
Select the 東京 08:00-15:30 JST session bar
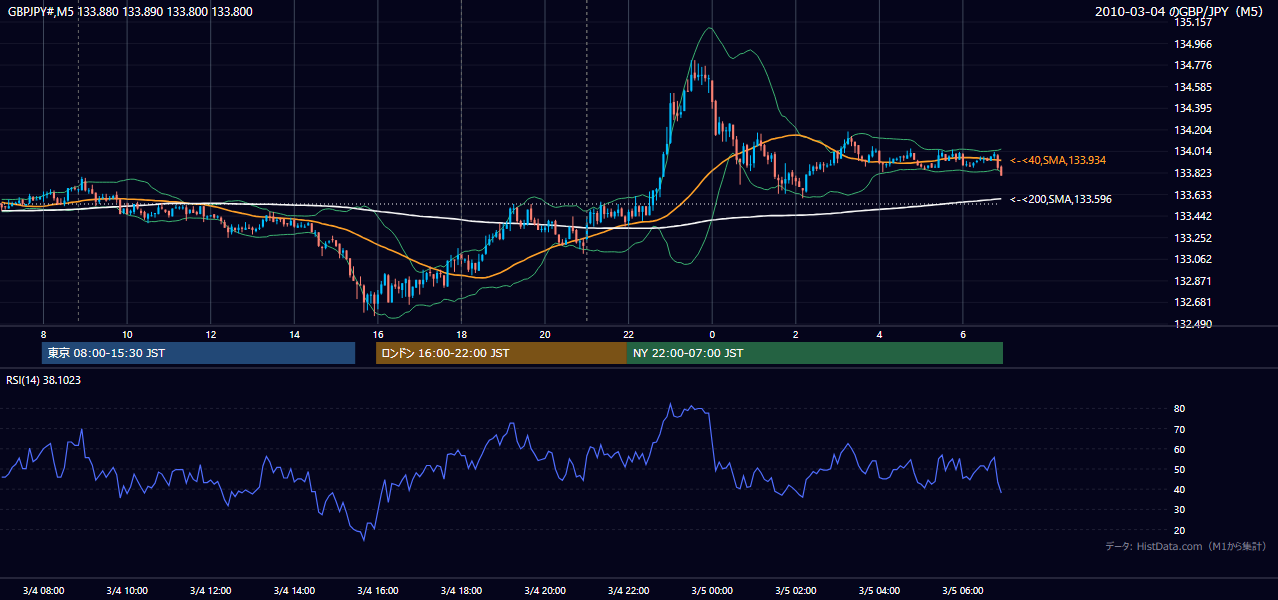(198, 353)
